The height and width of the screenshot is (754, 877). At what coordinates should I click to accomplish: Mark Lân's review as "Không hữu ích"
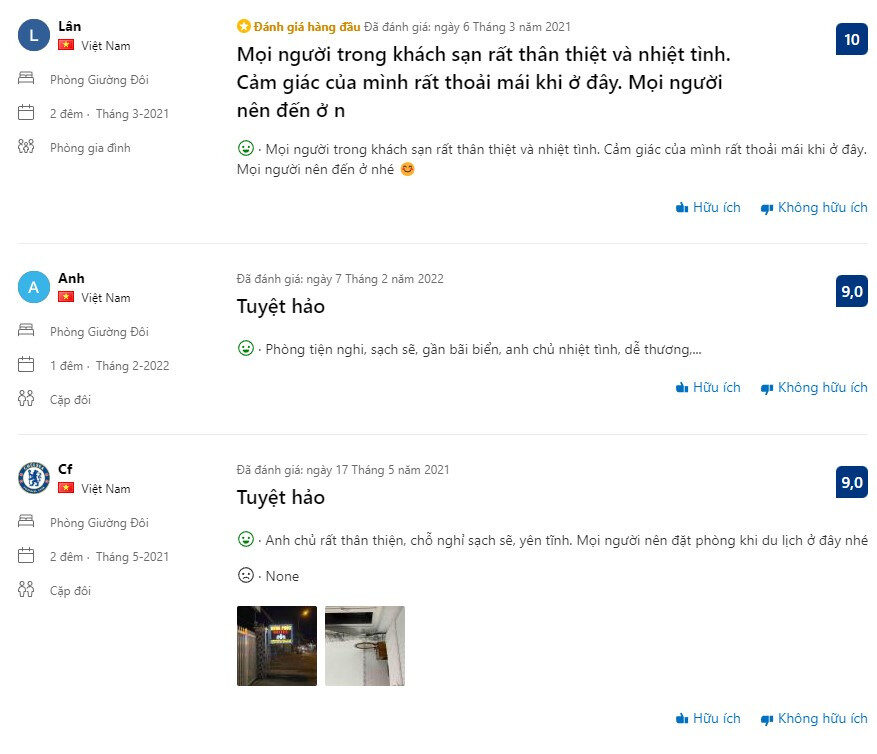tap(813, 208)
